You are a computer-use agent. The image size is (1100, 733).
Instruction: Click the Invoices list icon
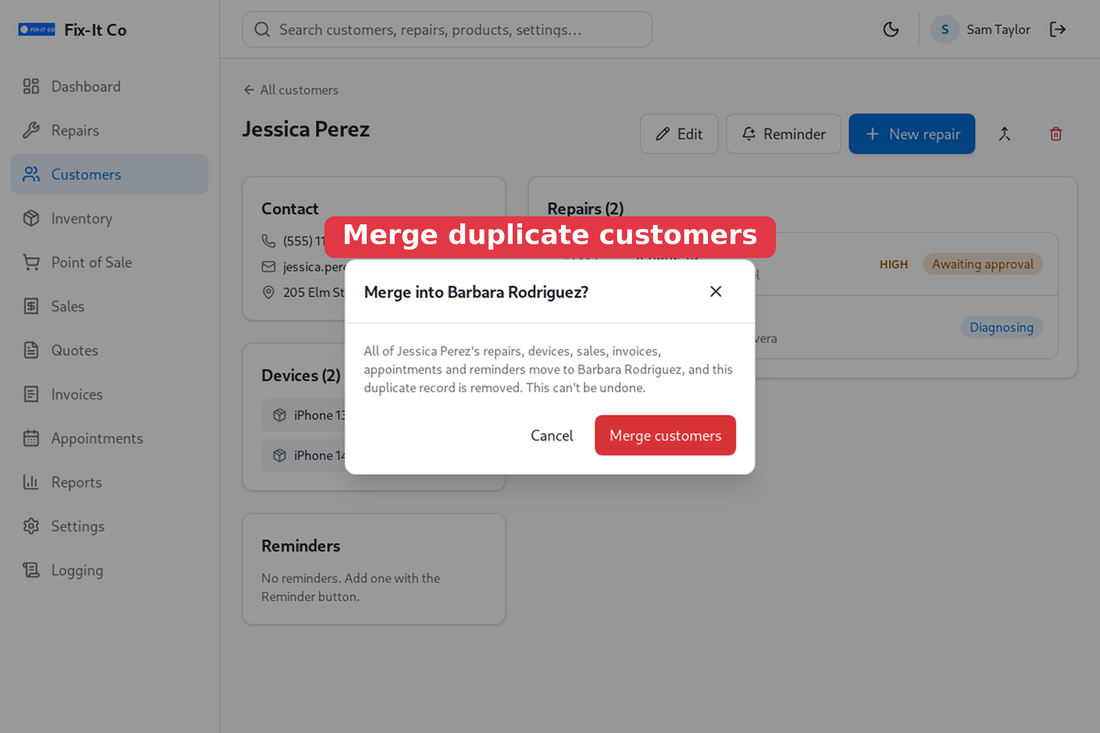click(x=31, y=394)
